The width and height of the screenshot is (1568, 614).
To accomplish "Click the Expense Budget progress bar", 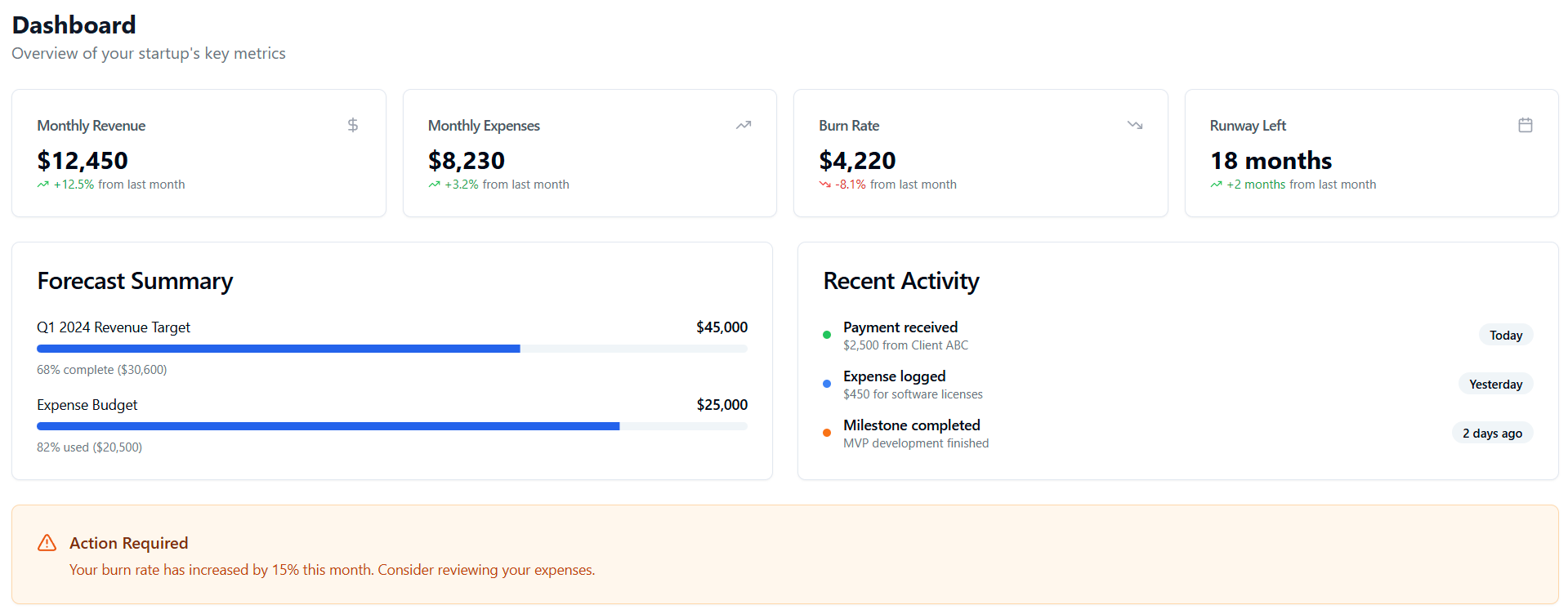I will 392,426.
